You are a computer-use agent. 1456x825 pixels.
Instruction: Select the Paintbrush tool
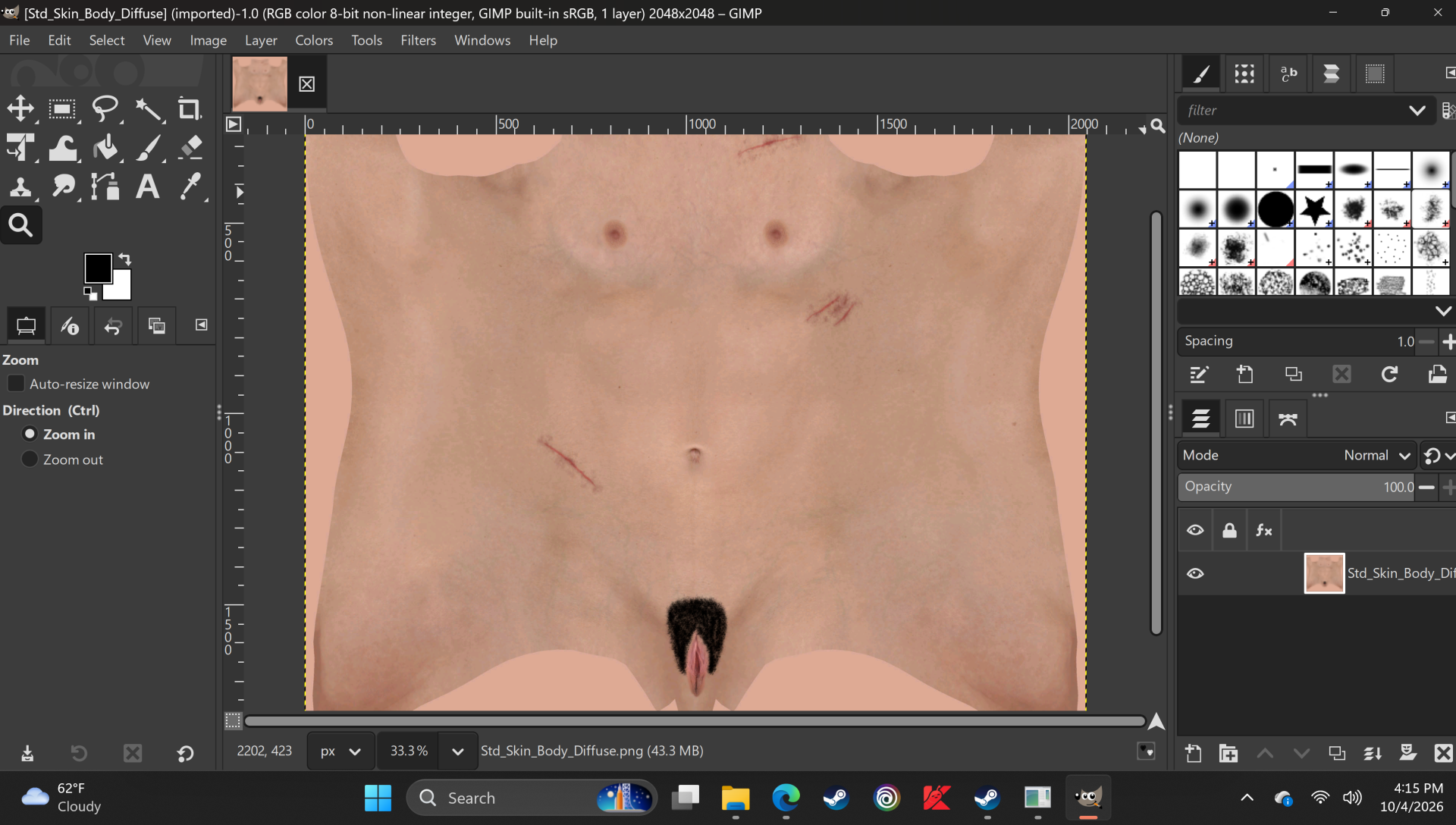[x=148, y=147]
